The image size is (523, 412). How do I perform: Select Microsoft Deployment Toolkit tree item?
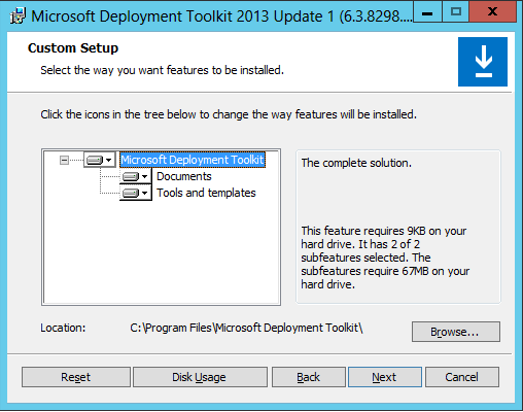click(192, 160)
